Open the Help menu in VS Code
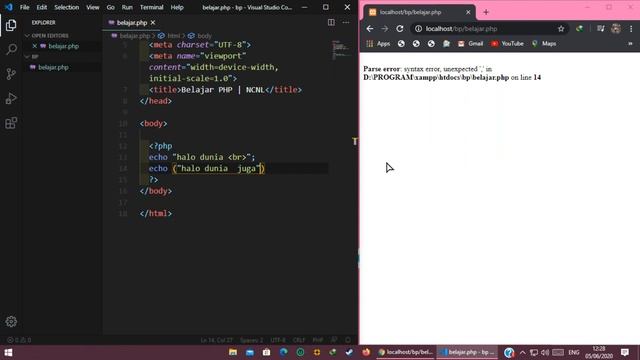Screen dimensions: 640x360 point(177,7)
